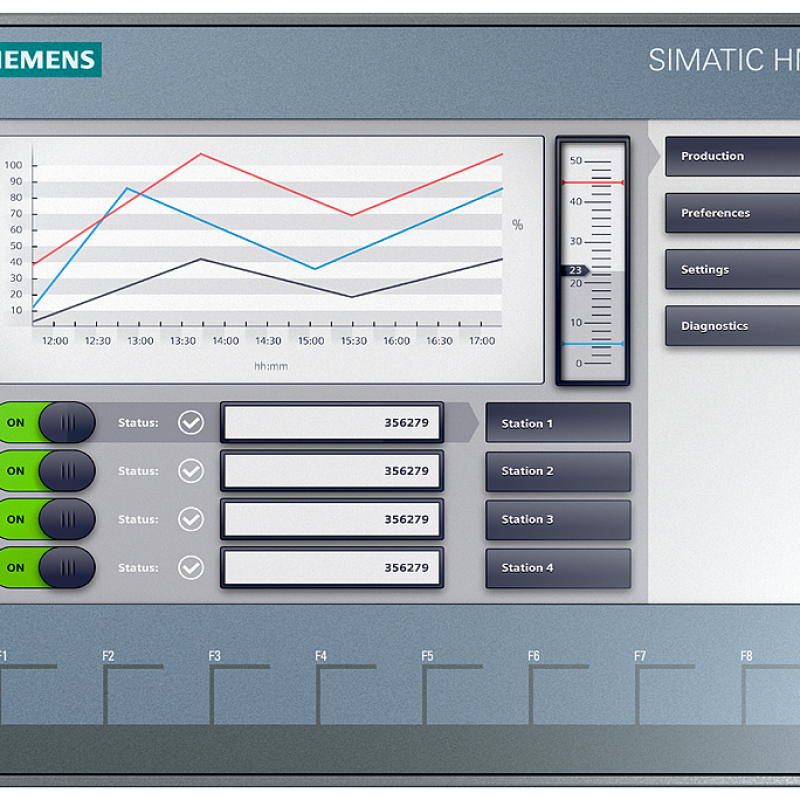Click the Status checkmark icon for Station 2
The image size is (800, 800).
click(x=191, y=471)
